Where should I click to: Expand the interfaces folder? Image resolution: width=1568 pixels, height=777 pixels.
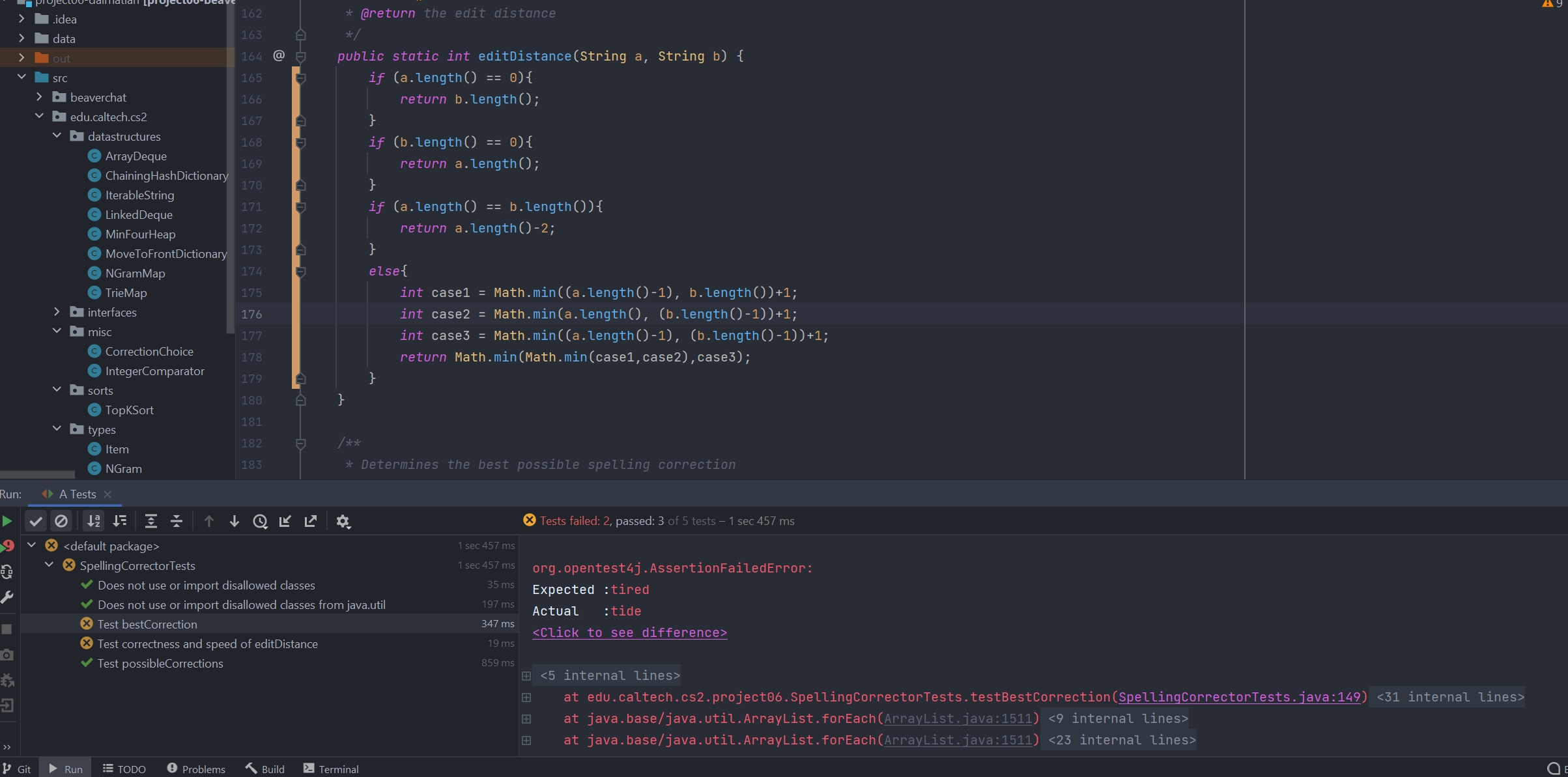pyautogui.click(x=57, y=312)
